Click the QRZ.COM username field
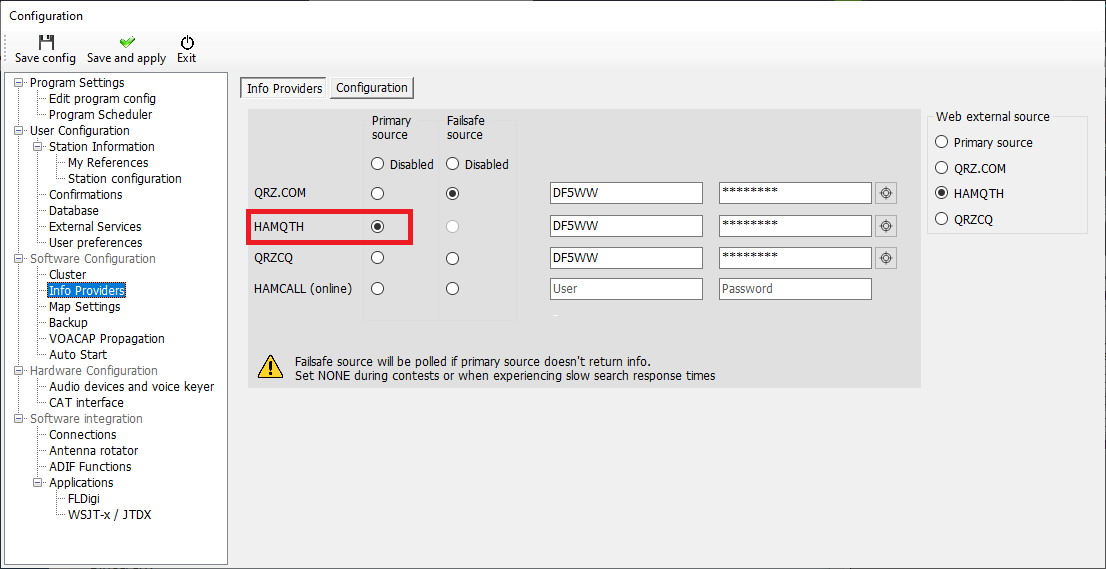This screenshot has width=1106, height=569. point(626,193)
